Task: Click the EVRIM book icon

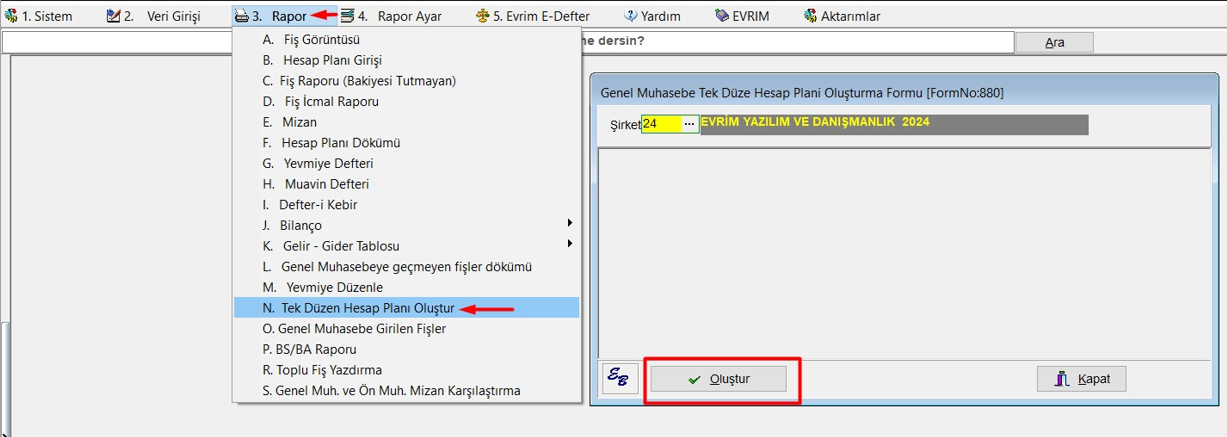Action: (722, 16)
